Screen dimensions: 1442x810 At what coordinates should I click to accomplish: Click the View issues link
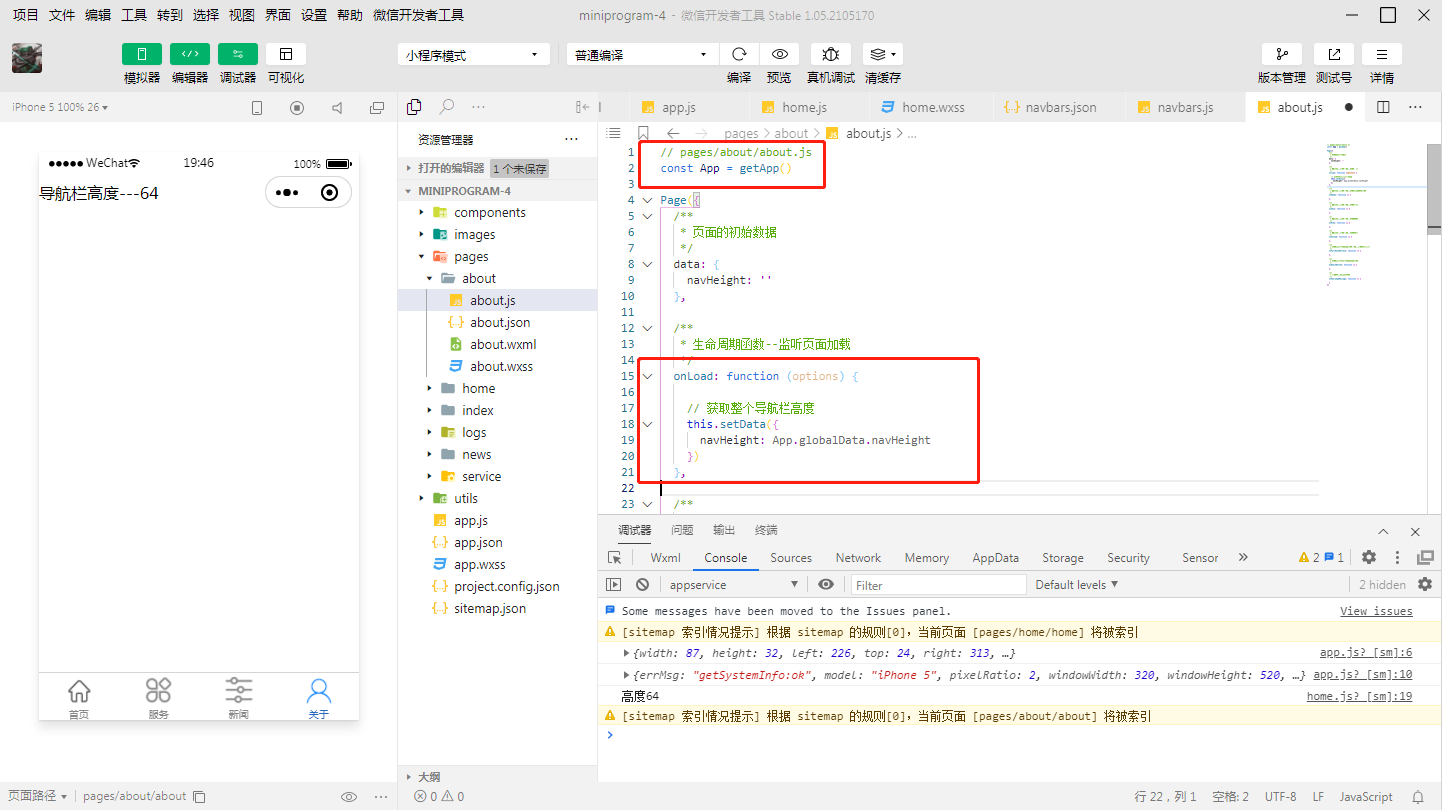click(1376, 611)
